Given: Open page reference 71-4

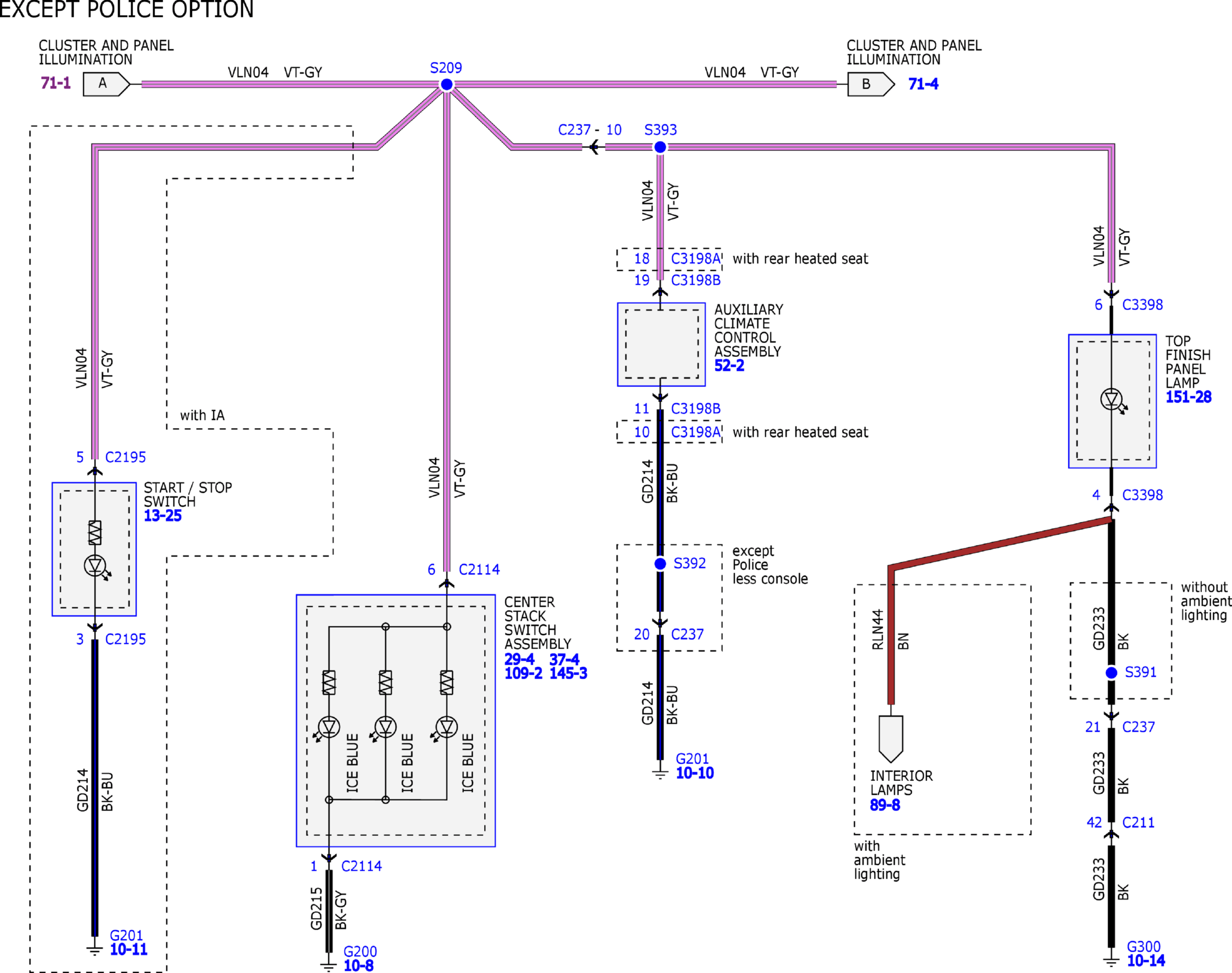Looking at the screenshot, I should (x=923, y=84).
